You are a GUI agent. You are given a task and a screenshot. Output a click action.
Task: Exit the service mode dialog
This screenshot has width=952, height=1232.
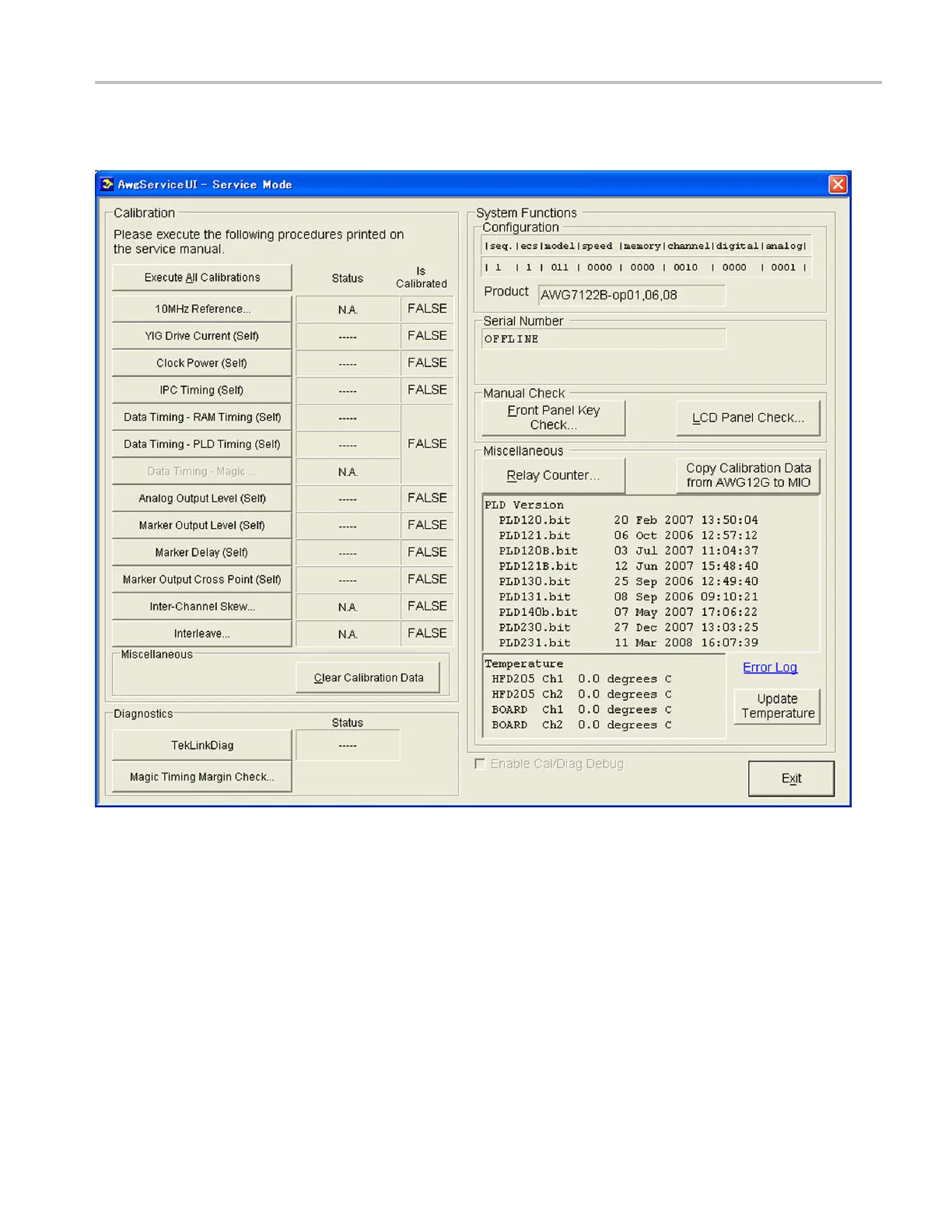coord(791,779)
